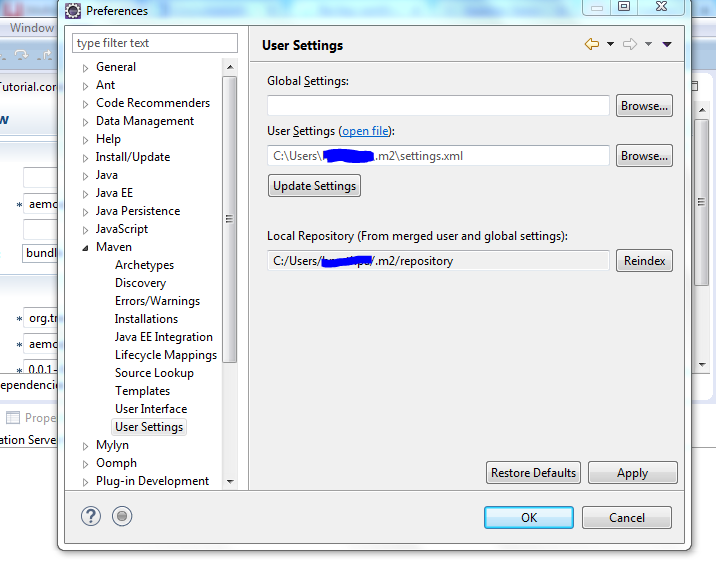716x576 pixels.
Task: Close the Preferences dialog window
Action: [x=661, y=6]
